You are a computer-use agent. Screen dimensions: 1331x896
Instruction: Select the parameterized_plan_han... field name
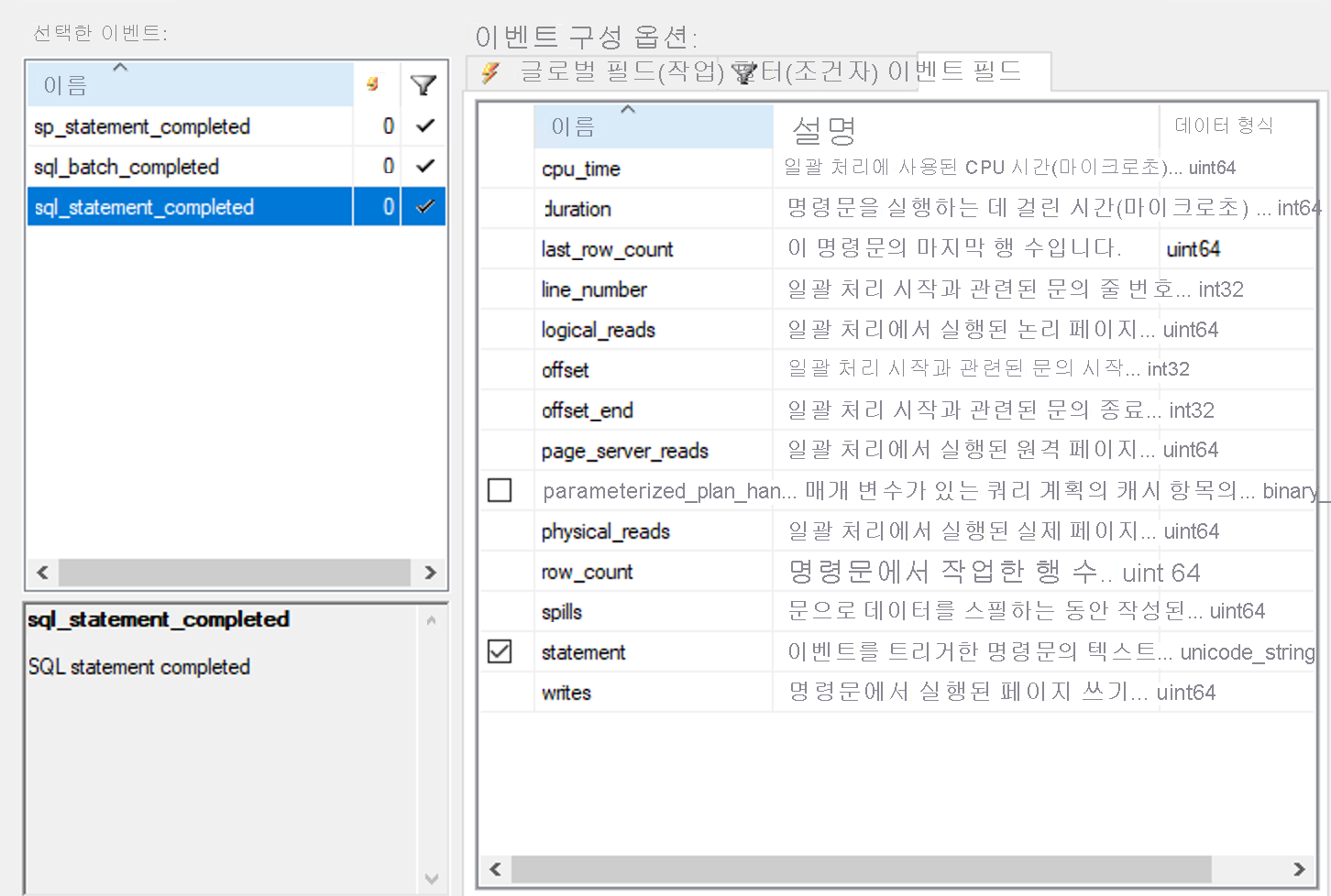(669, 491)
